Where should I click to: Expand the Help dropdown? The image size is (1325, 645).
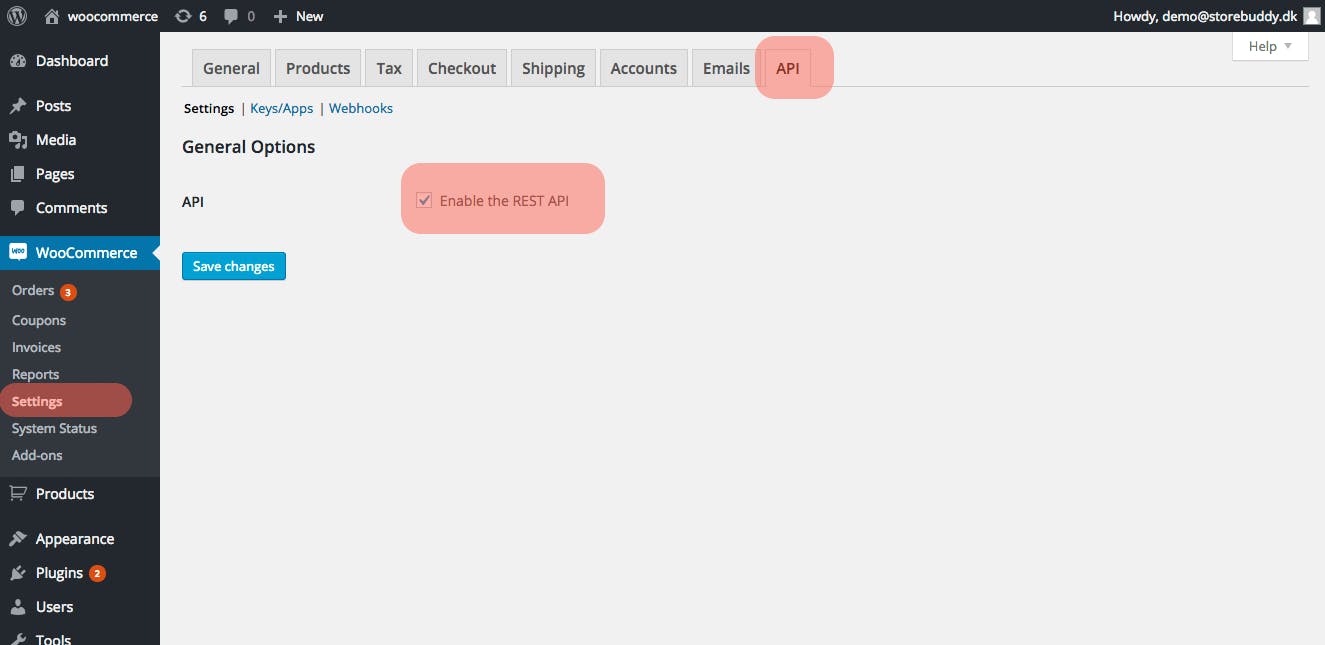click(x=1270, y=46)
